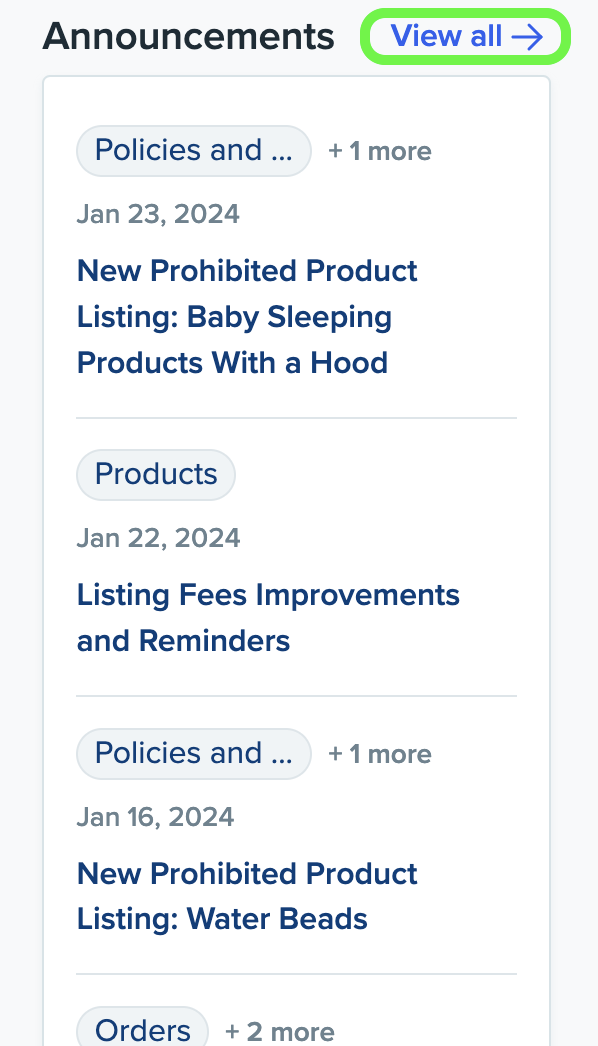Click the second 'New Prohibited Product Listing' title
The image size is (598, 1046).
click(247, 896)
